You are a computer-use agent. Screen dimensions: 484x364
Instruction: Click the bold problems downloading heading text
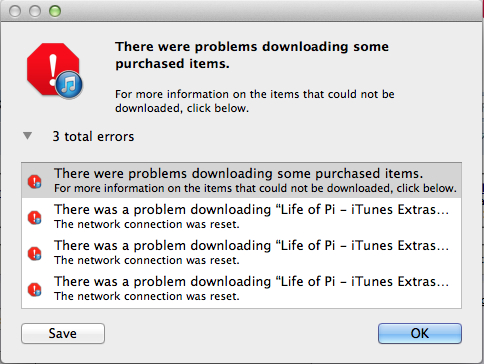[x=252, y=55]
